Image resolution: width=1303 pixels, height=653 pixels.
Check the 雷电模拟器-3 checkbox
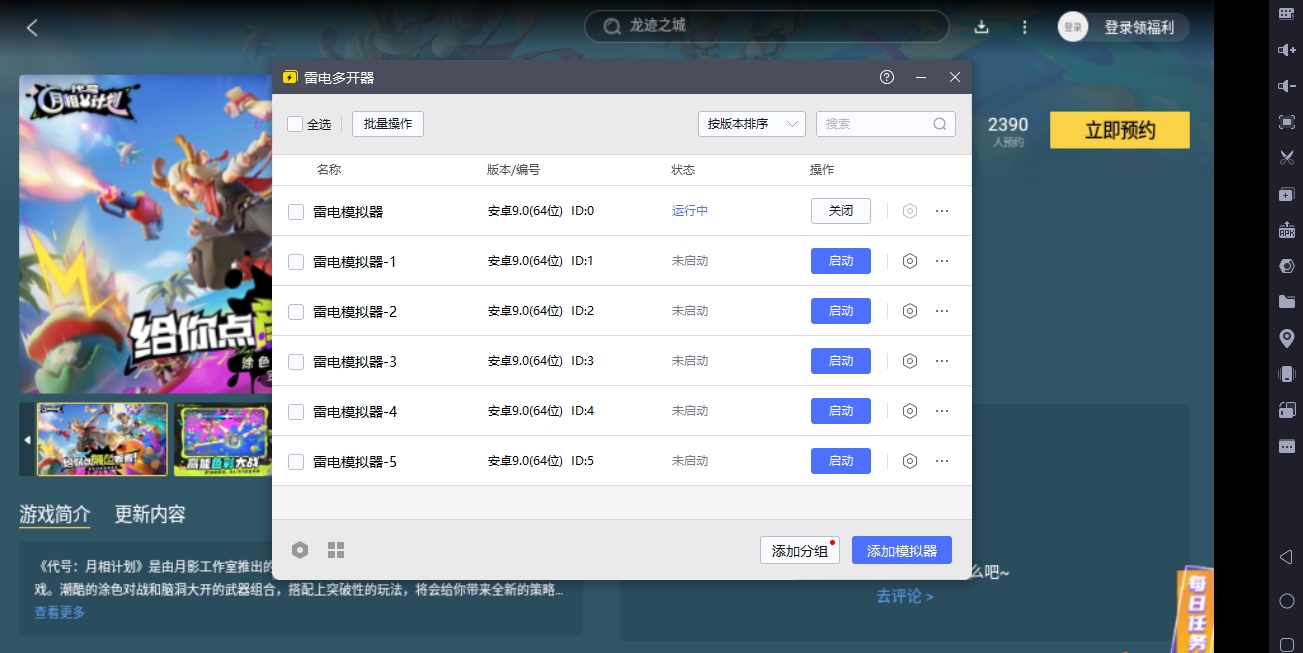pyautogui.click(x=296, y=362)
